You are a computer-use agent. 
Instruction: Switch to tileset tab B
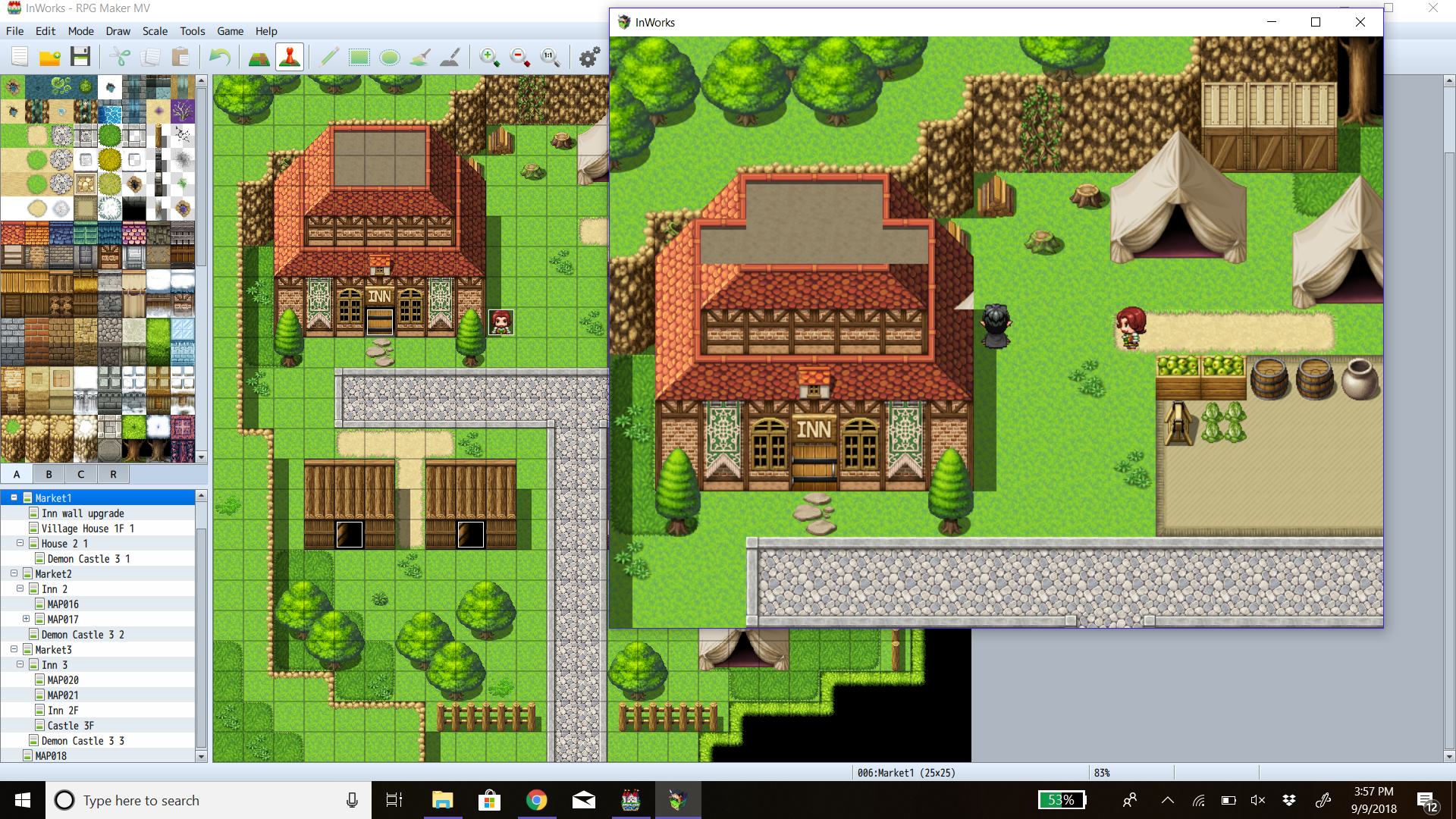(x=49, y=474)
